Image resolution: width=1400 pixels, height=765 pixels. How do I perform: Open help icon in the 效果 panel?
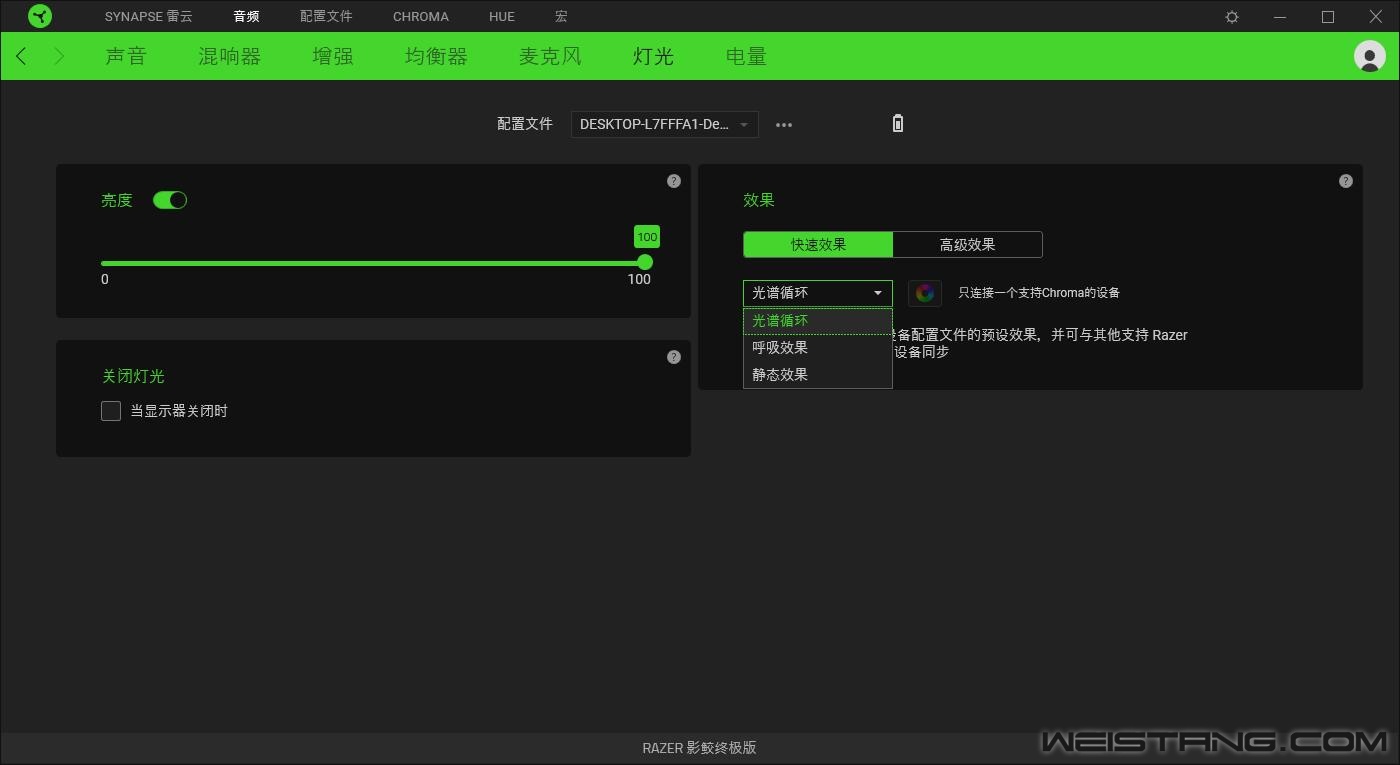tap(1346, 181)
